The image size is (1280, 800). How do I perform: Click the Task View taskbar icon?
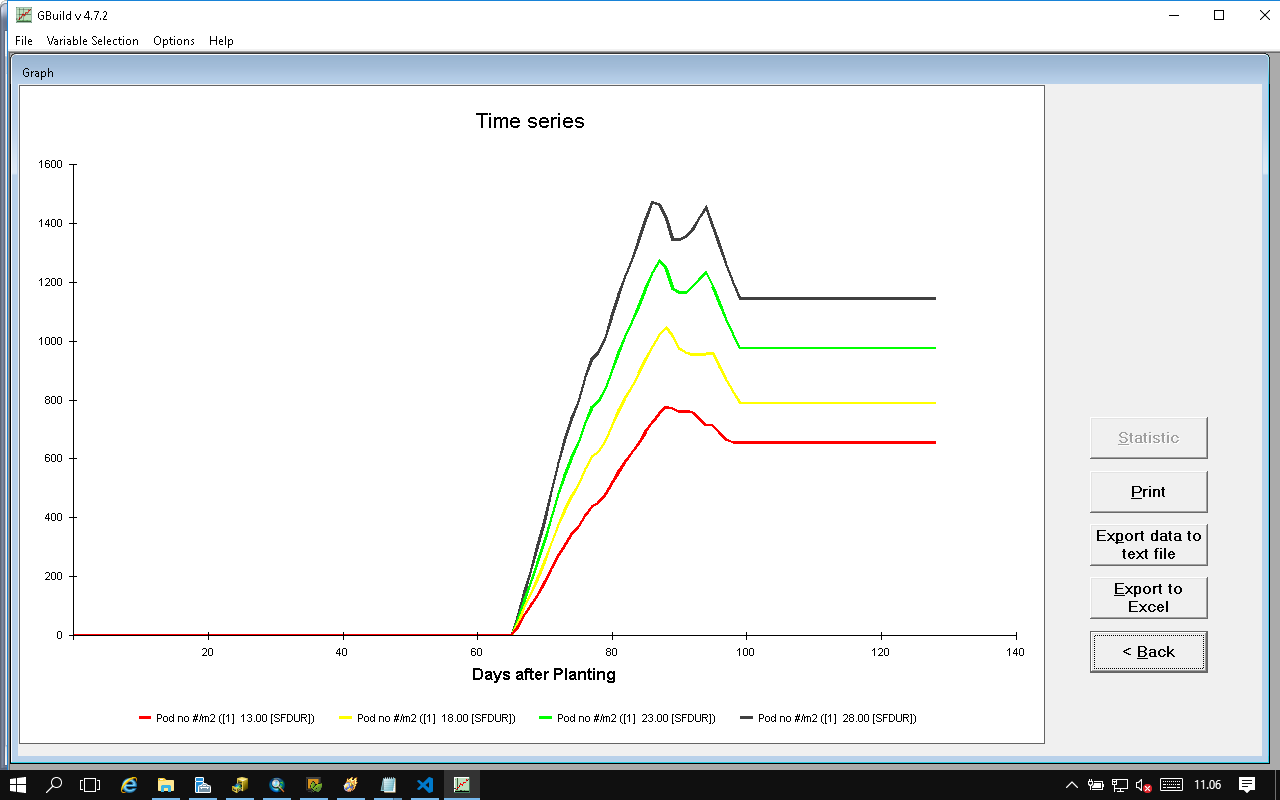tap(91, 785)
